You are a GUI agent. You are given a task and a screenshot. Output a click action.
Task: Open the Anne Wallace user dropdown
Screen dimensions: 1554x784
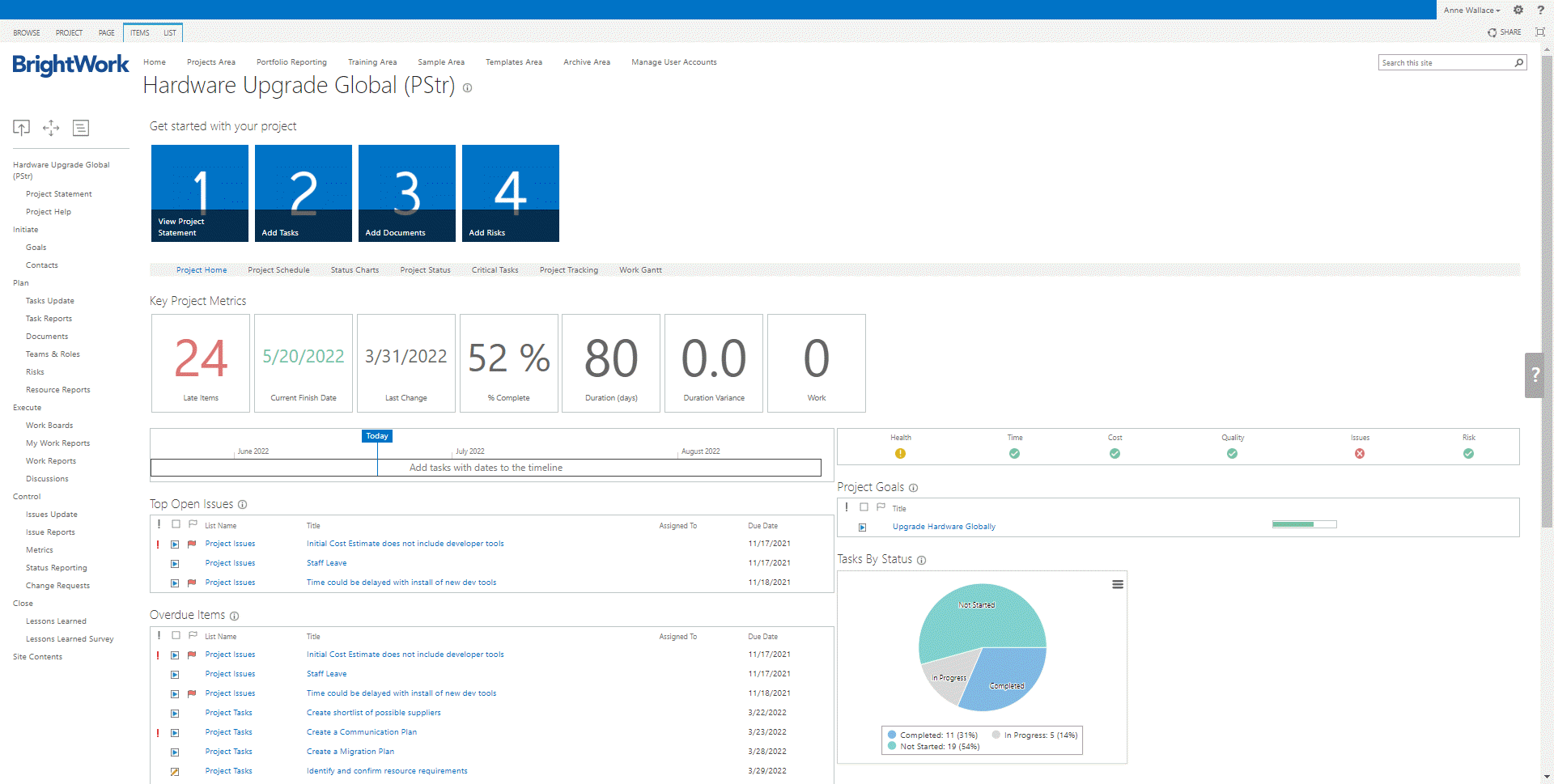point(1471,11)
